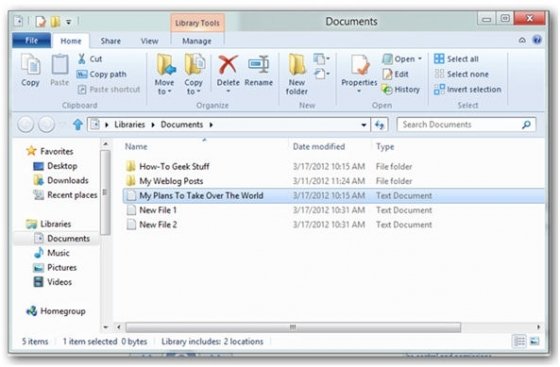This screenshot has height=367, width=560.
Task: Select Libraries in navigation pane
Action: coord(49,224)
